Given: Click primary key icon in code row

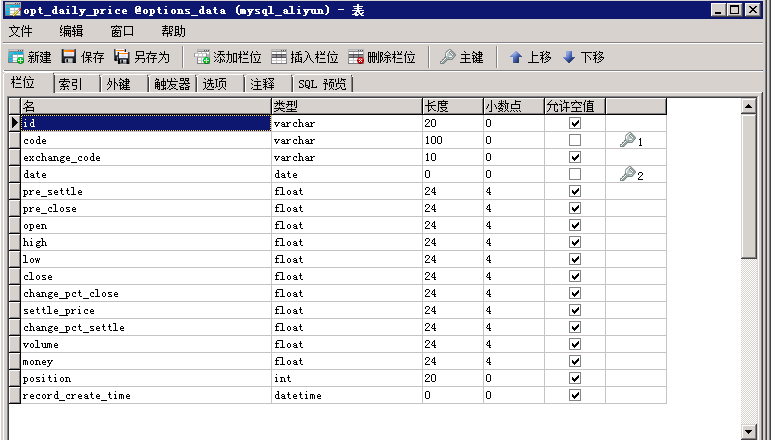Looking at the screenshot, I should pos(627,140).
